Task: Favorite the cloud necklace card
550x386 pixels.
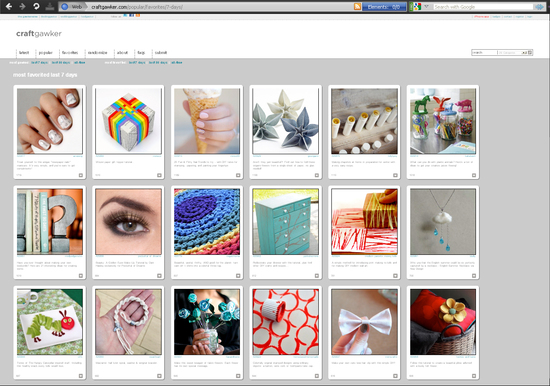Action: click(474, 276)
